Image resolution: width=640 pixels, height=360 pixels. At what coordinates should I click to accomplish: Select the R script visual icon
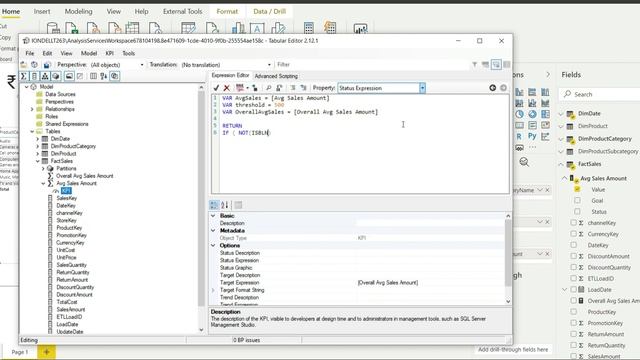(x=519, y=136)
